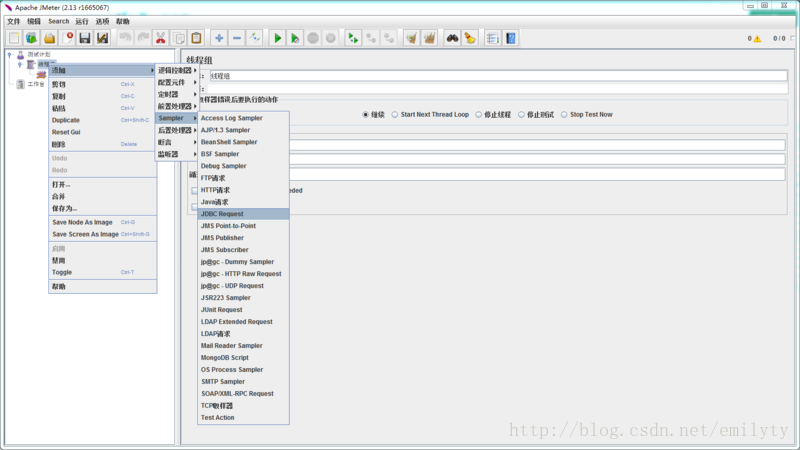Expand the 添加 submenu entry
Image resolution: width=800 pixels, height=450 pixels.
[x=102, y=70]
